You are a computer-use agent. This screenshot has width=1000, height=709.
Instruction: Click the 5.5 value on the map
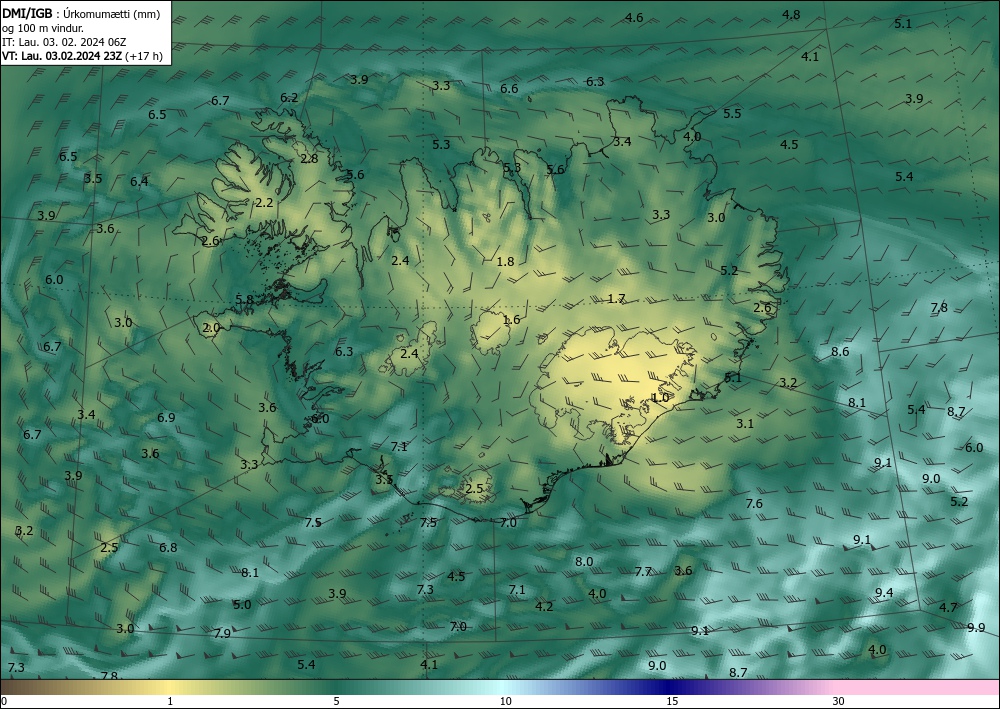[732, 113]
